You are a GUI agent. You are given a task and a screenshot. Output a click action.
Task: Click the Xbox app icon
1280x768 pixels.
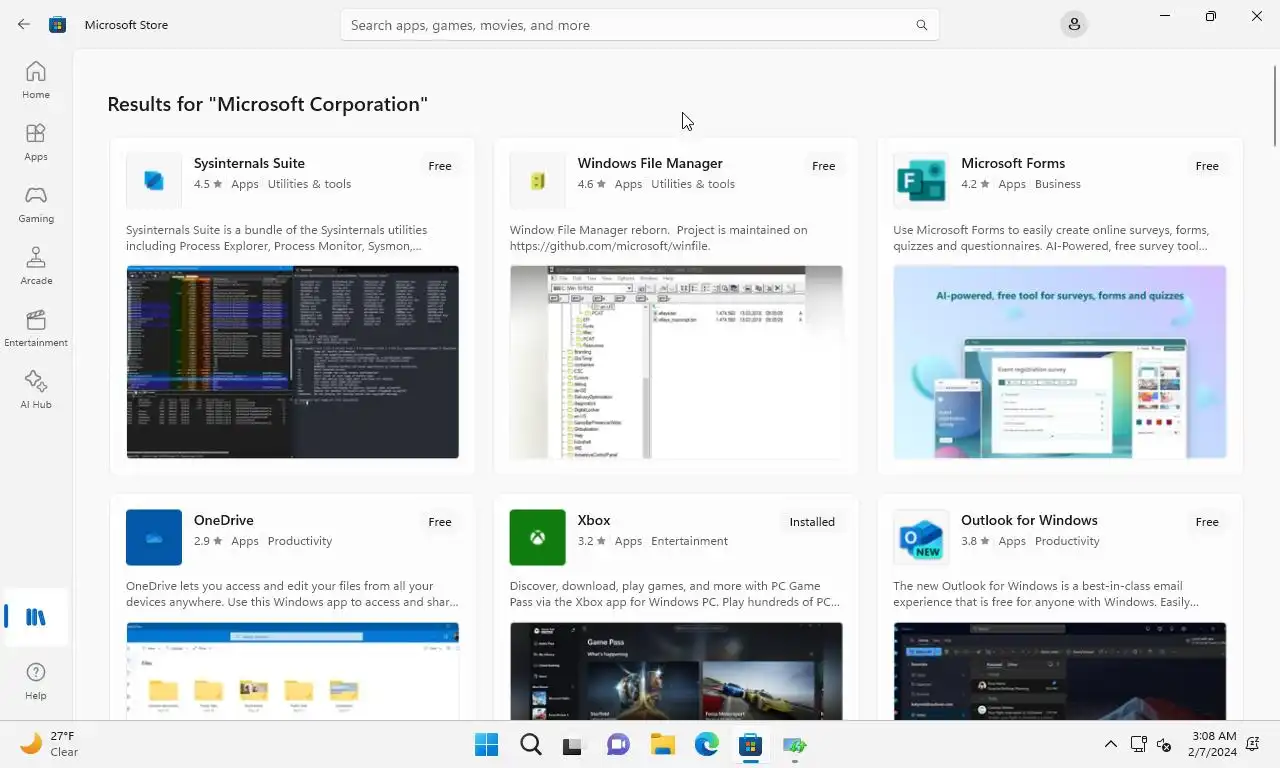click(538, 537)
